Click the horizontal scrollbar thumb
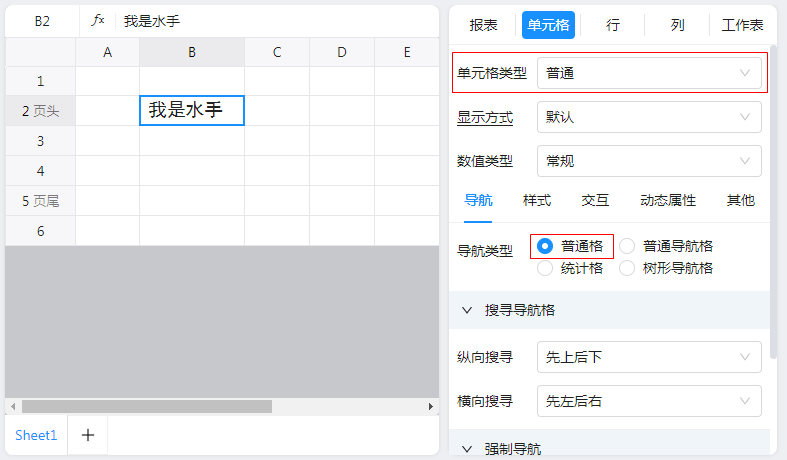 tap(146, 407)
